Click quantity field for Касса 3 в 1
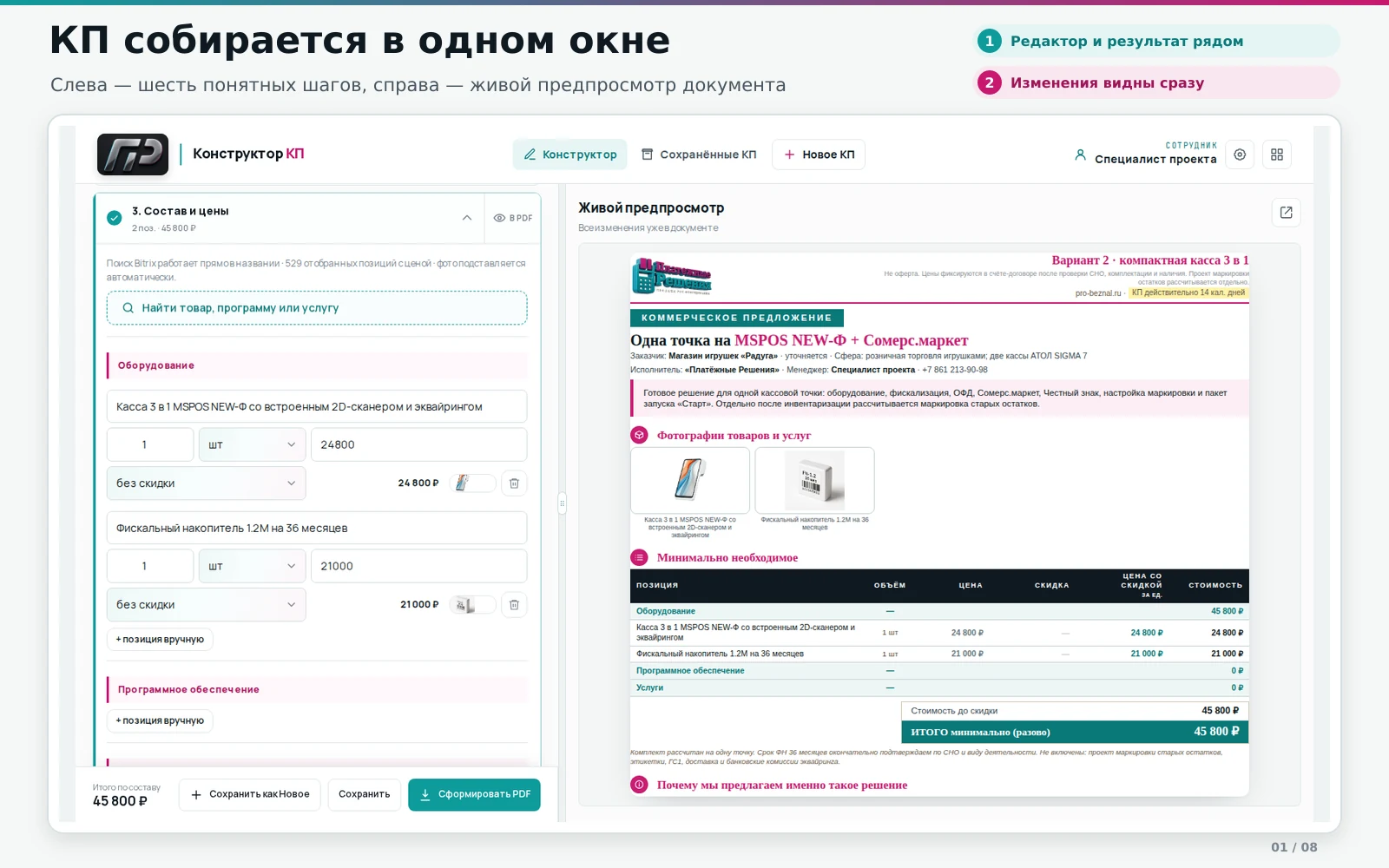 pos(150,444)
